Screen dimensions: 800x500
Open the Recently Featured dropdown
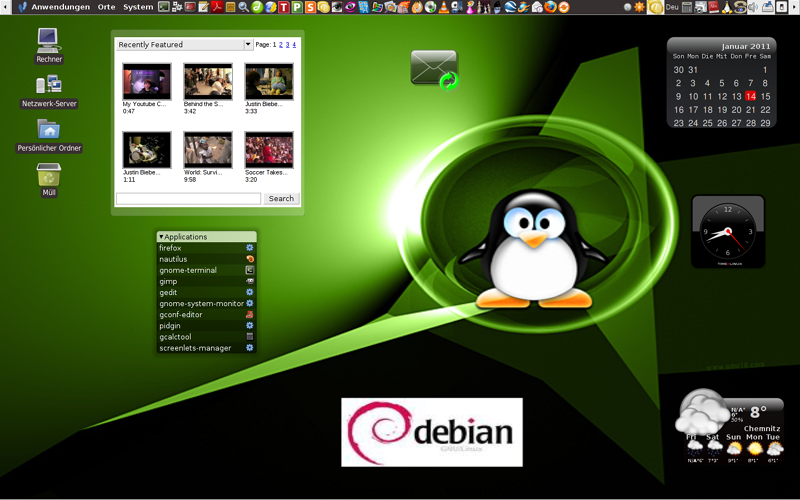click(184, 44)
